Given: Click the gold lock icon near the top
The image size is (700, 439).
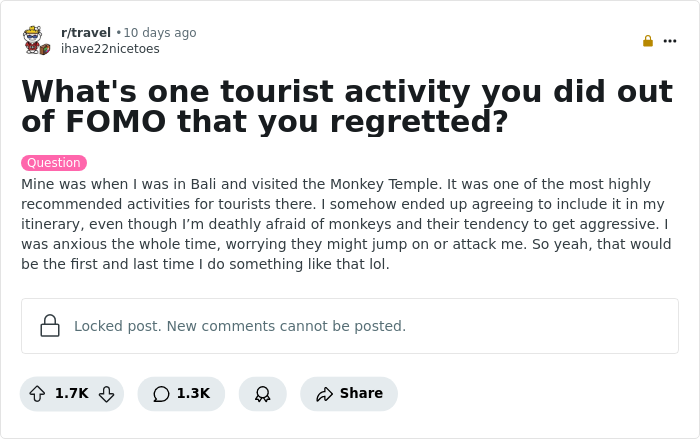Looking at the screenshot, I should (648, 41).
